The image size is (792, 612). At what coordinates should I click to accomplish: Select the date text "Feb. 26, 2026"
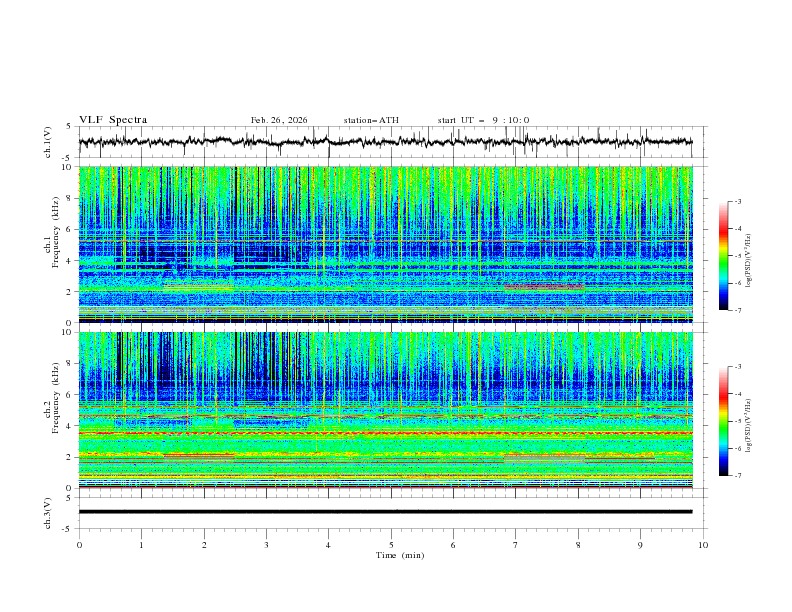(279, 120)
